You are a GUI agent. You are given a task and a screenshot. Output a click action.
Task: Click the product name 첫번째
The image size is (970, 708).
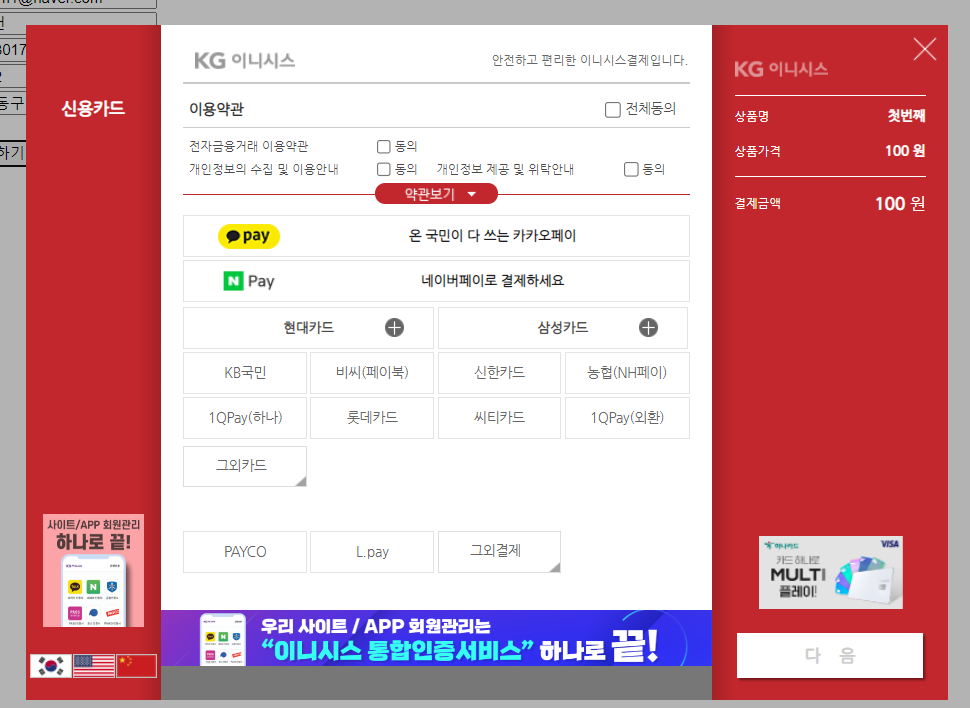(x=906, y=116)
